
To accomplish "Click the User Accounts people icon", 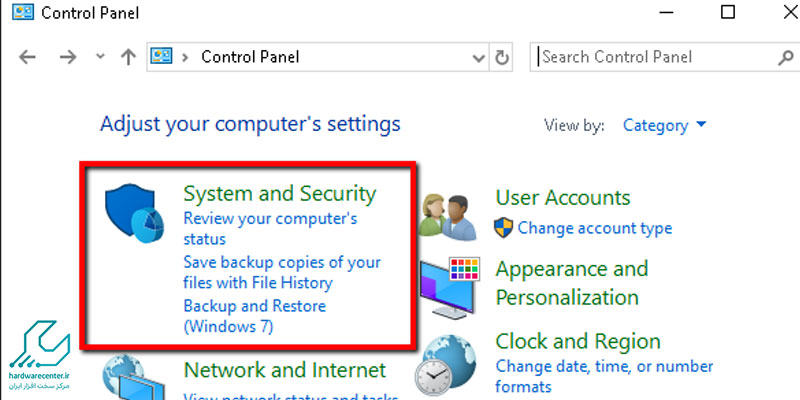I will tap(447, 216).
